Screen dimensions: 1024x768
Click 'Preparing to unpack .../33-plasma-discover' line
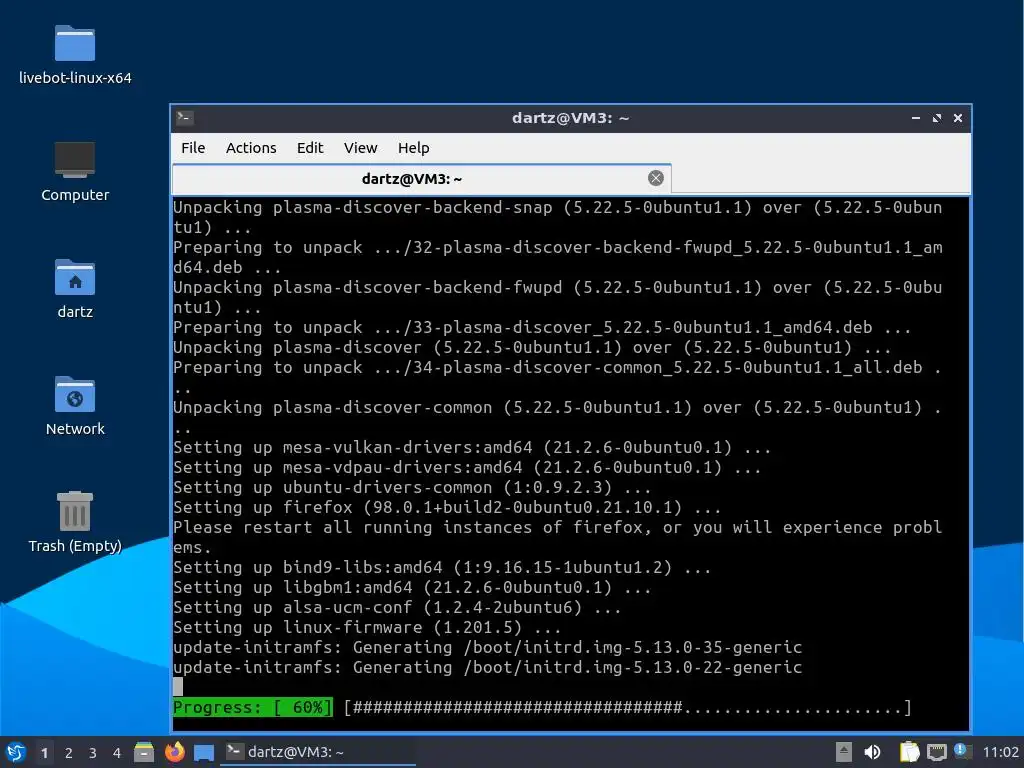pyautogui.click(x=542, y=327)
